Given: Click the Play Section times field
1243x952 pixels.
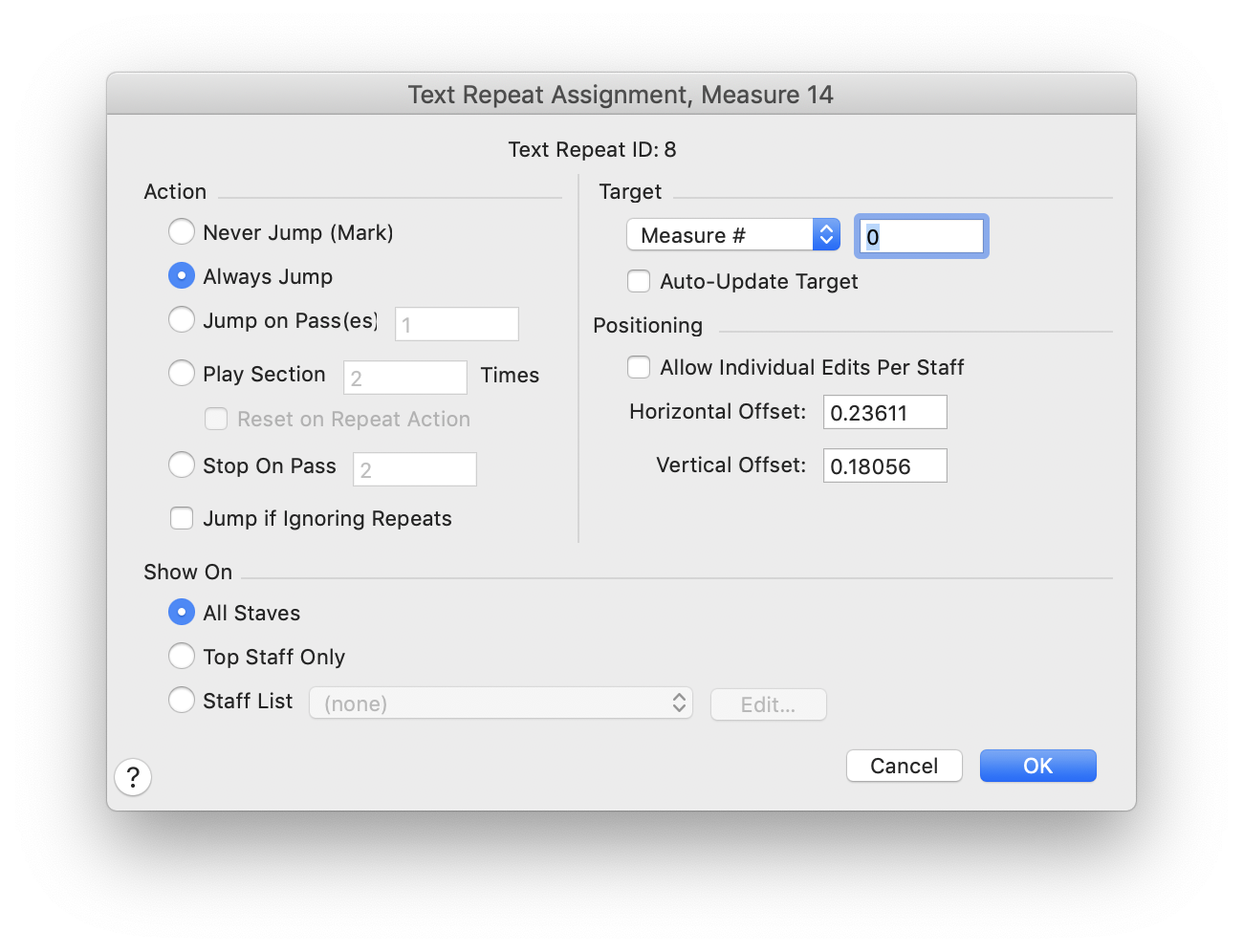Looking at the screenshot, I should point(405,378).
